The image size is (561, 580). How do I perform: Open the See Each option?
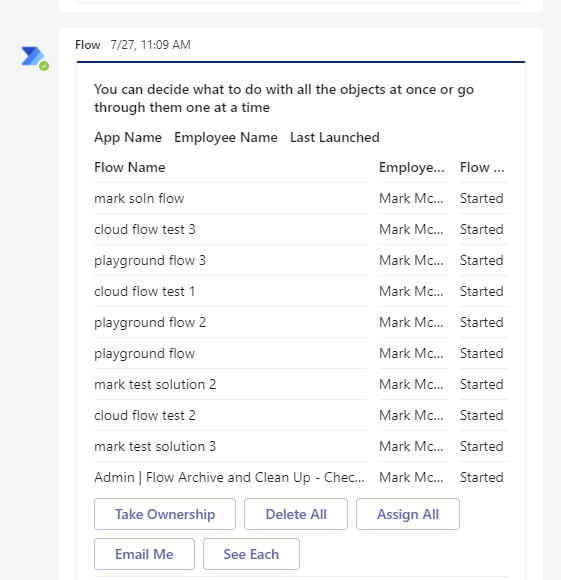251,554
